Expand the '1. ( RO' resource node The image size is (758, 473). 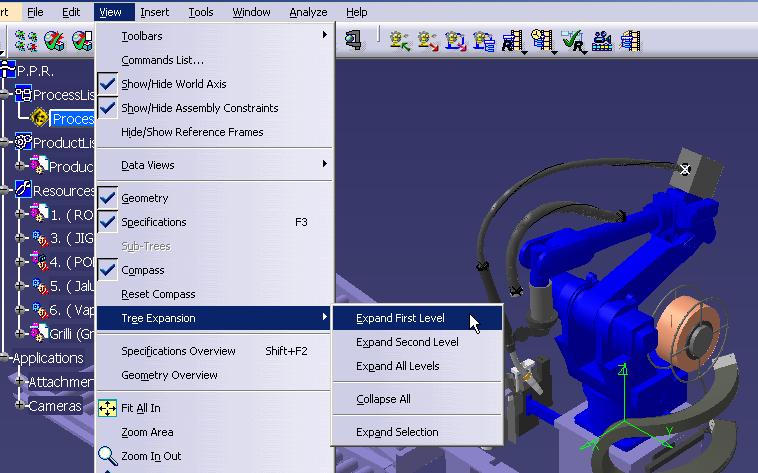tap(20, 213)
